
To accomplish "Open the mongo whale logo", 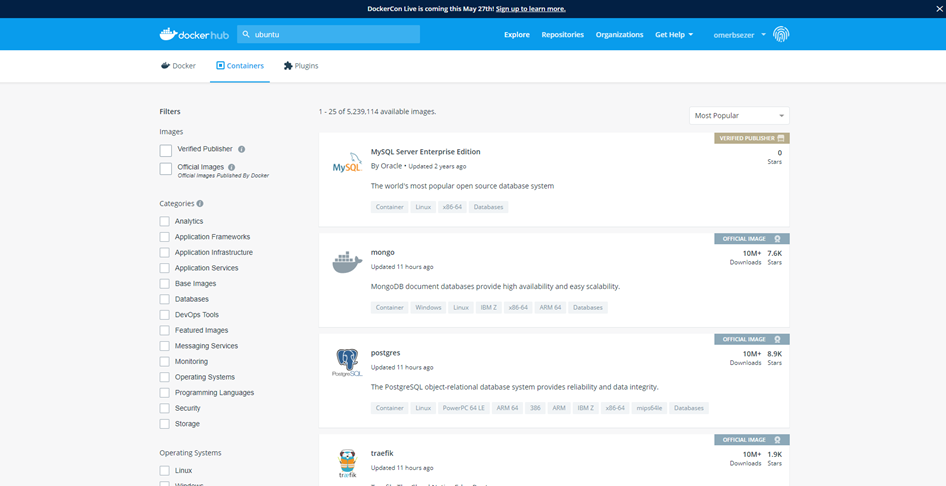I will tap(348, 264).
